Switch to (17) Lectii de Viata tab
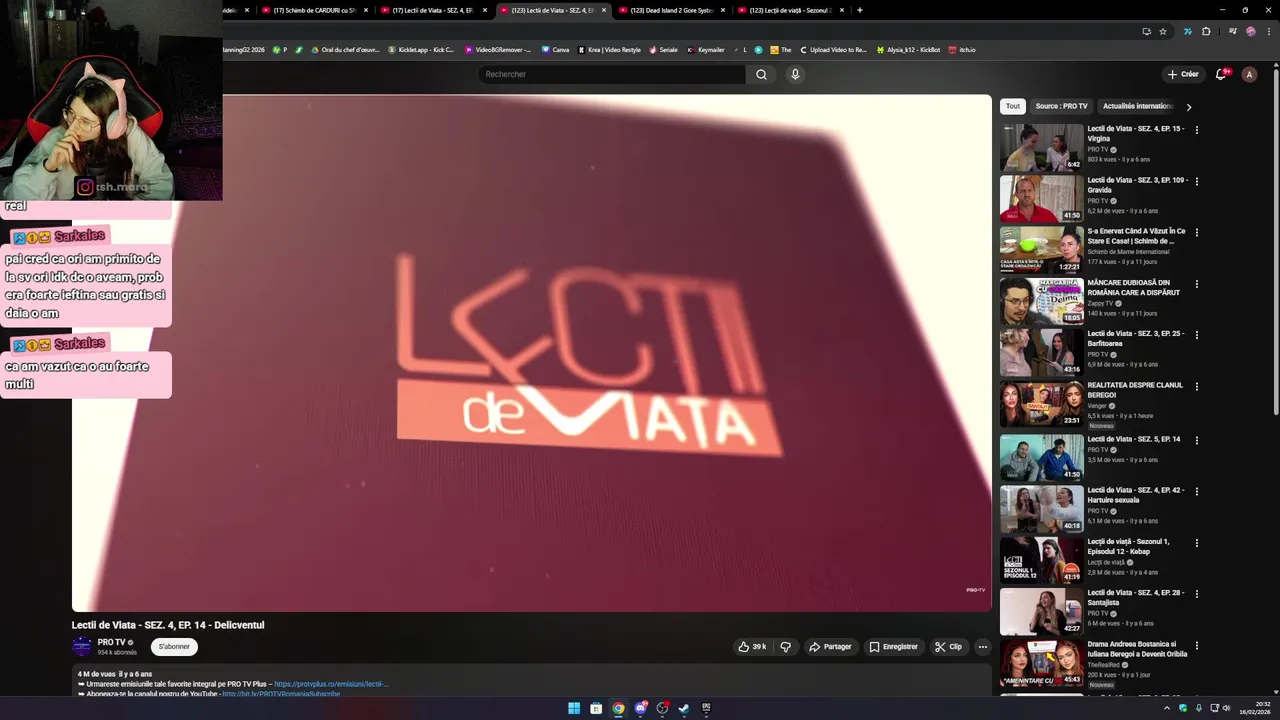 tap(433, 10)
